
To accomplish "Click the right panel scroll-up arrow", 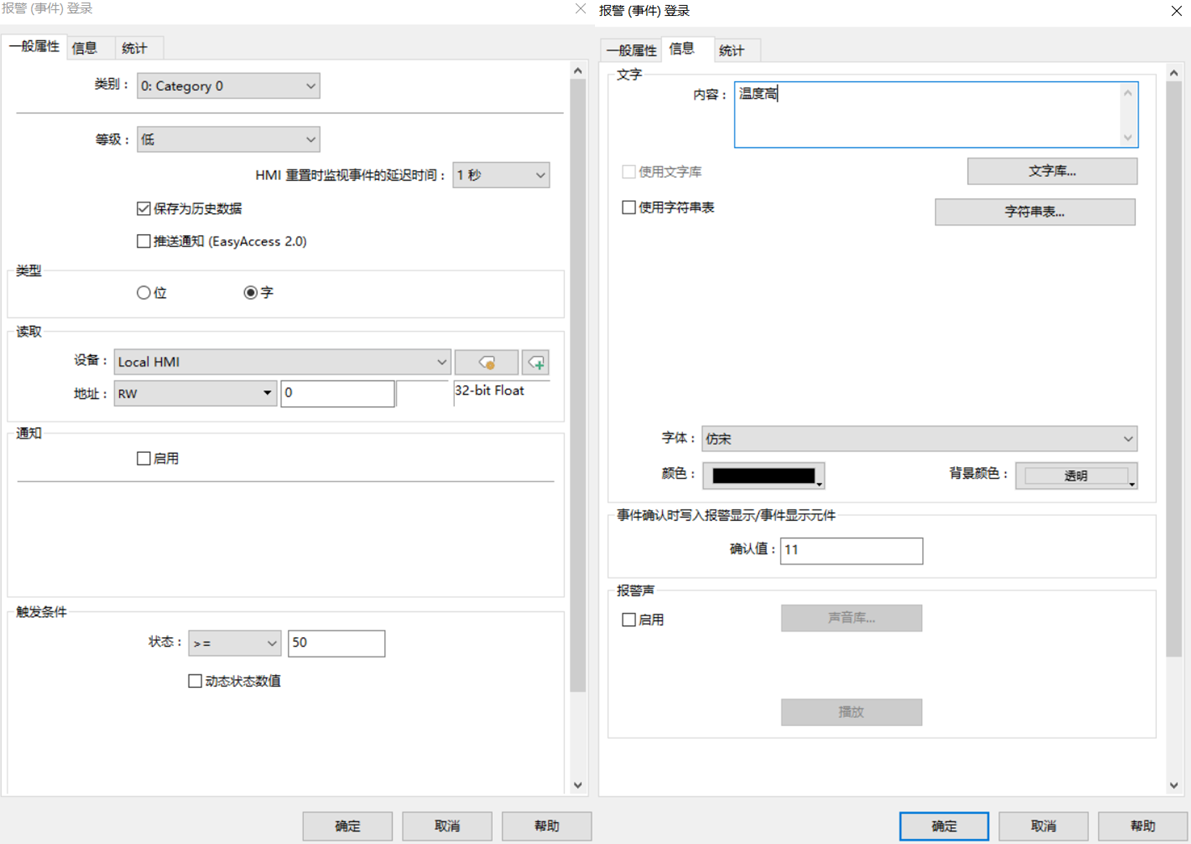I will pos(1175,72).
